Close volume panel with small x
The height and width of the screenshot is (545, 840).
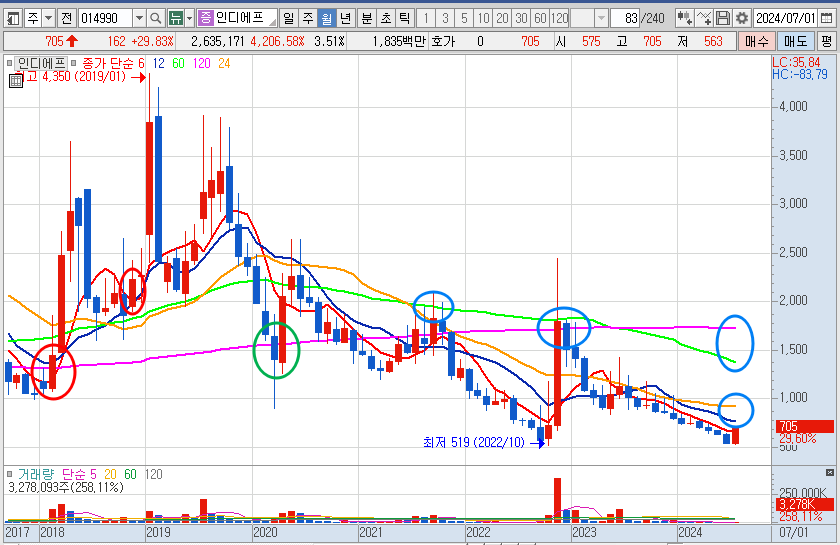[x=830, y=472]
